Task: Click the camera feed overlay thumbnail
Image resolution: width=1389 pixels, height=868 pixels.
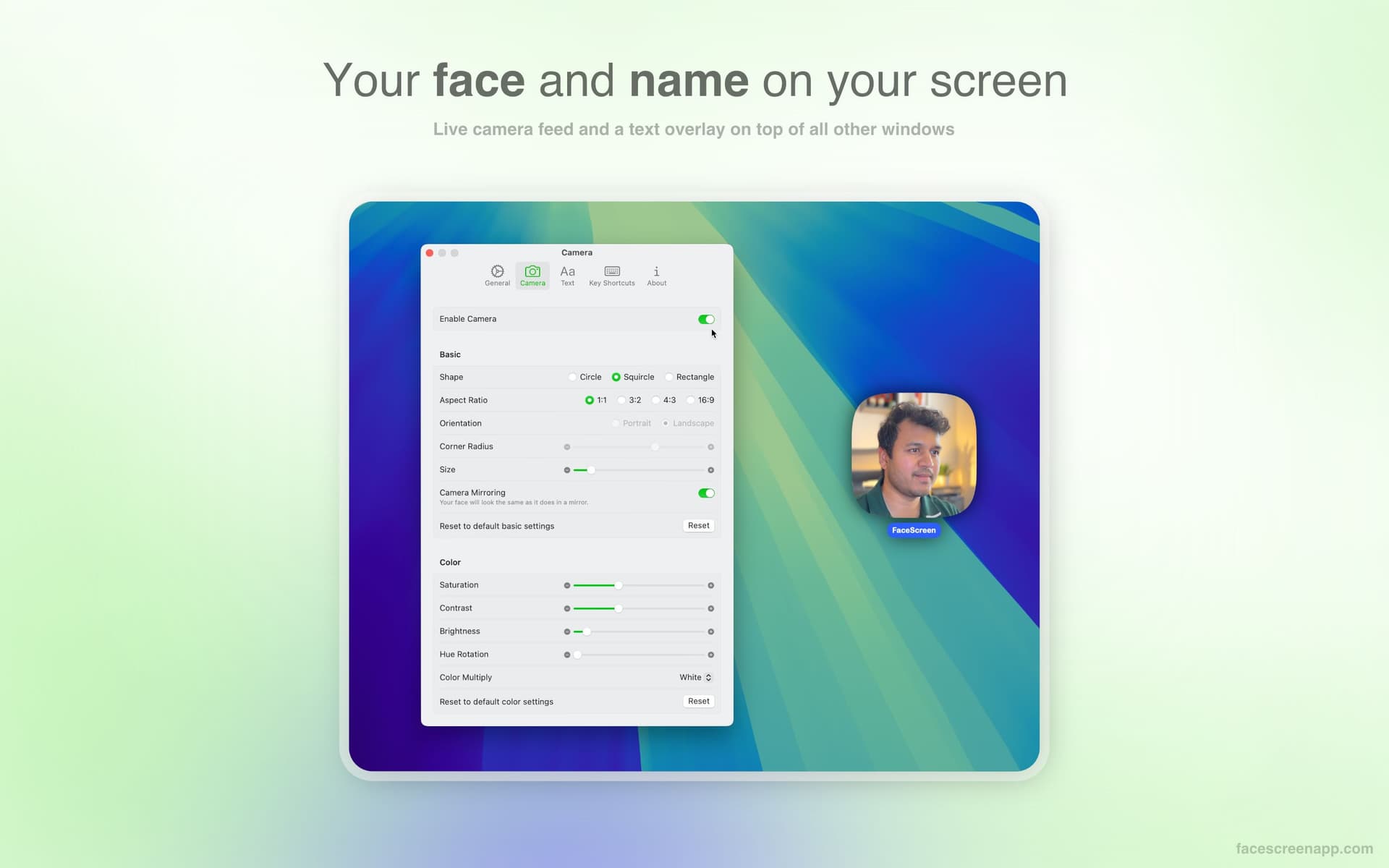Action: click(x=914, y=455)
